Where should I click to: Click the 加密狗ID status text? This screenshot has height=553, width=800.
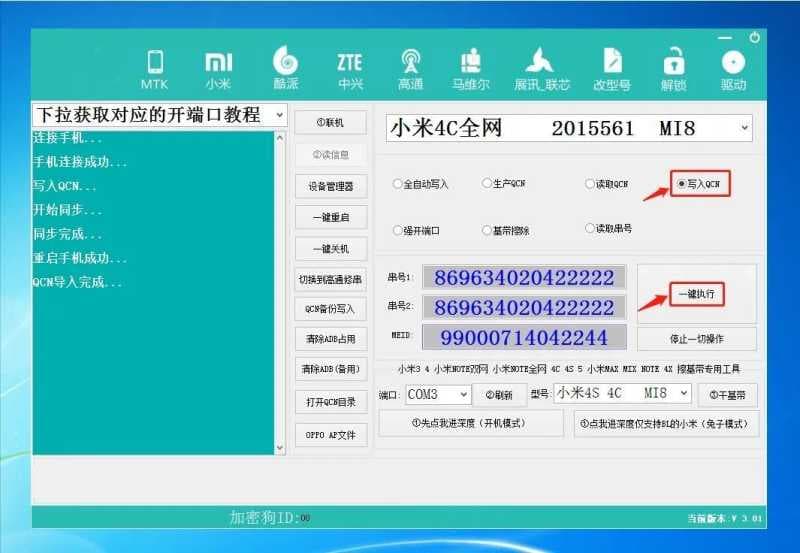(270, 517)
